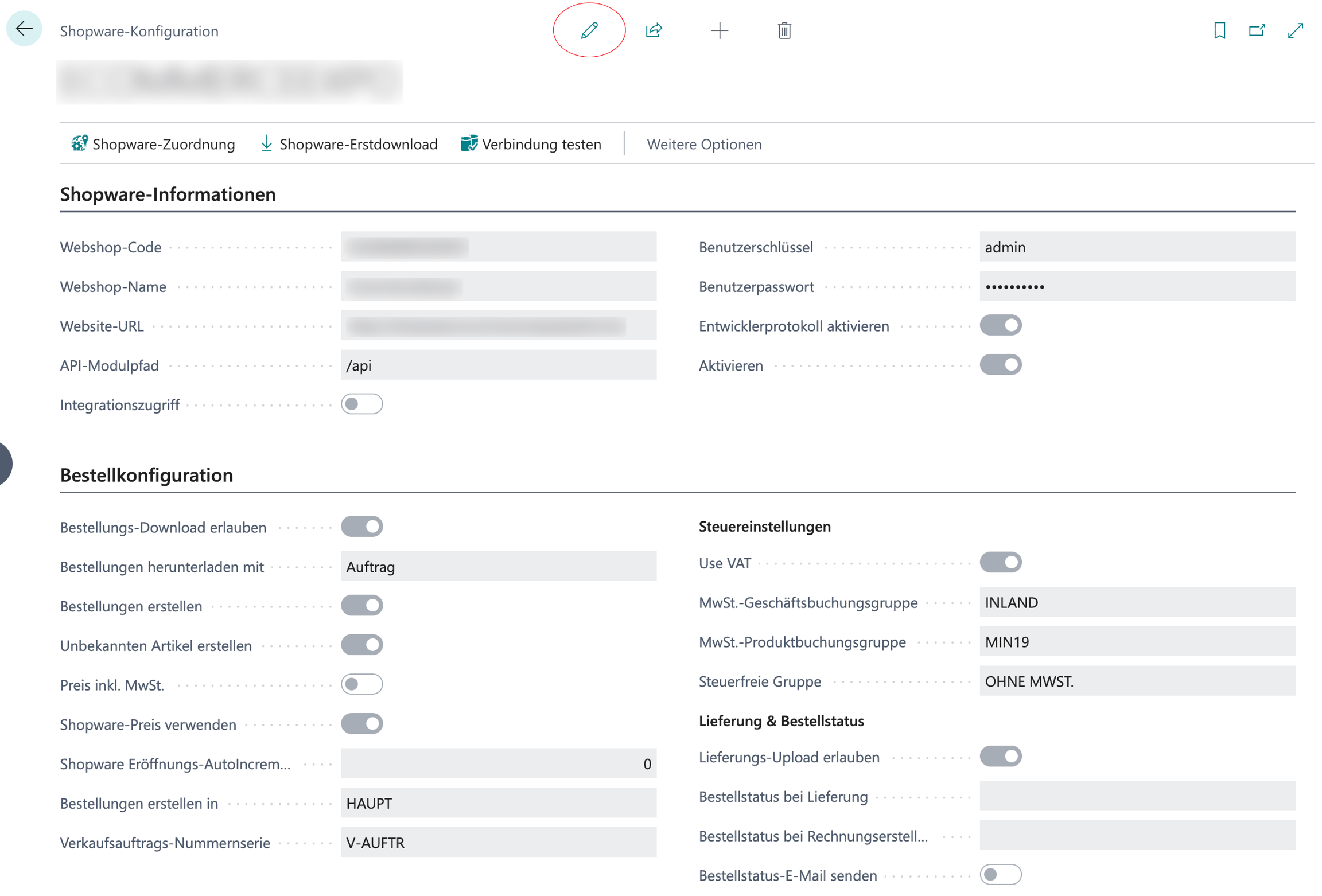Click the Webshop-Name field

tap(498, 286)
